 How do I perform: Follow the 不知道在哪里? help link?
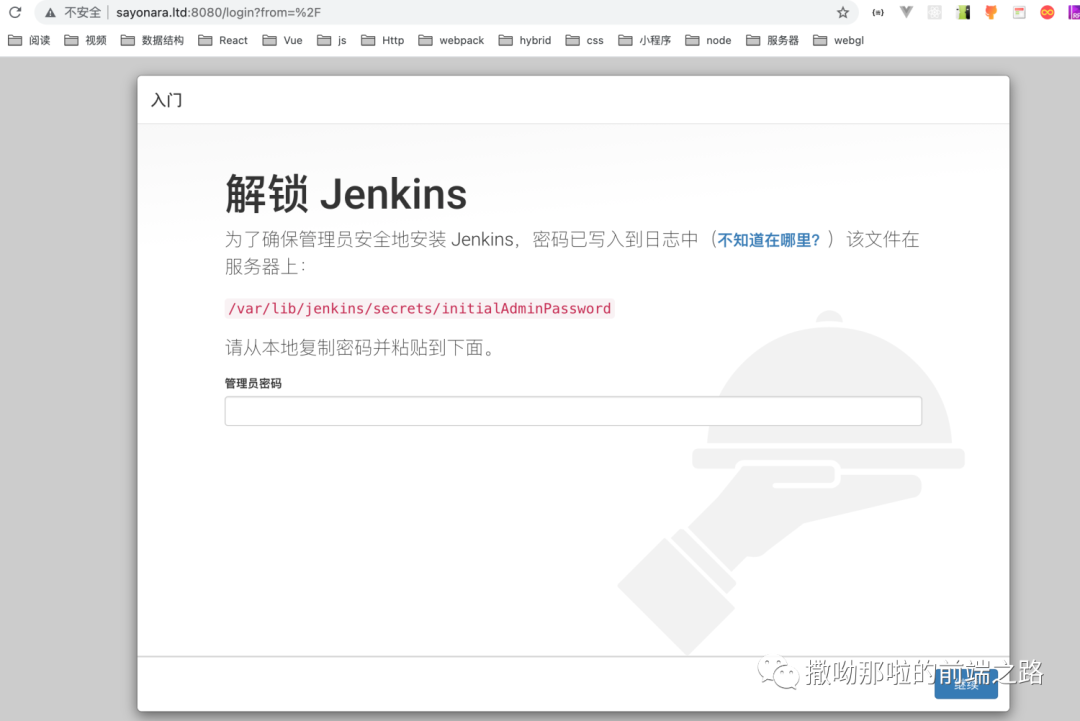[769, 240]
